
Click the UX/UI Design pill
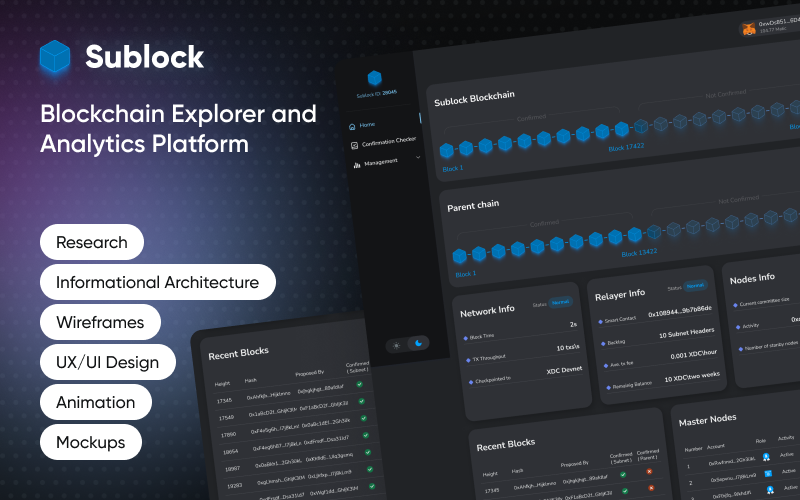coord(108,362)
